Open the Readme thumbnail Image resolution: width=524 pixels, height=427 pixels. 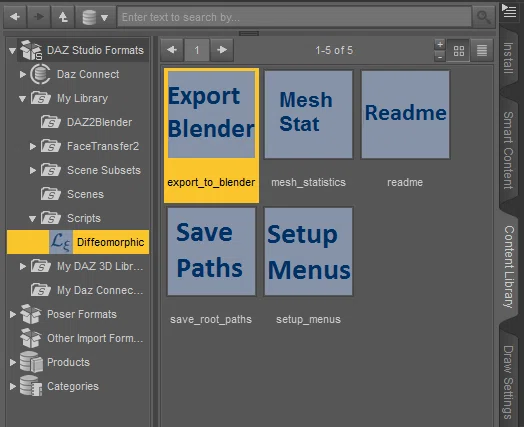click(405, 114)
